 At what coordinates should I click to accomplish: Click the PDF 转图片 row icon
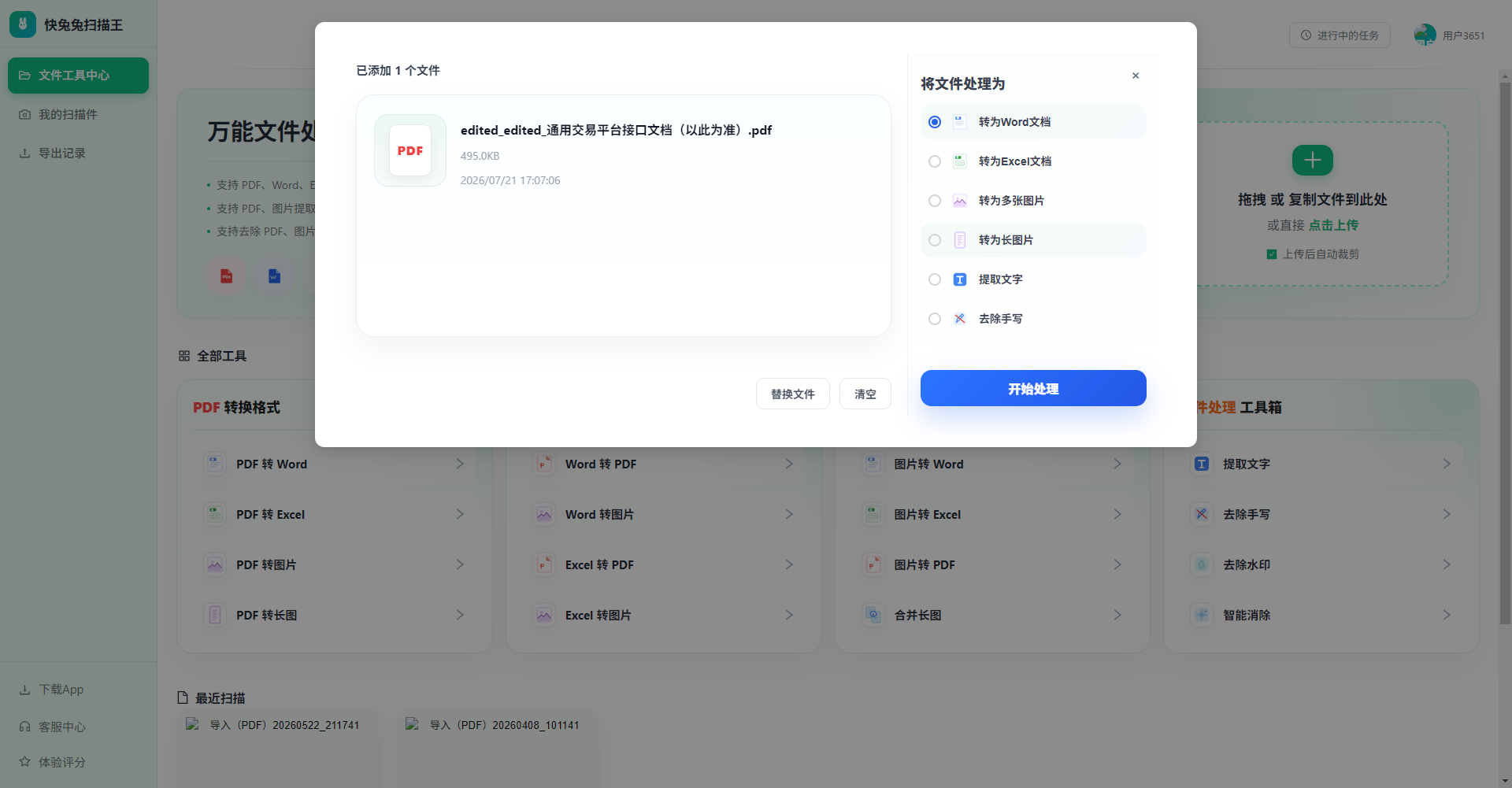214,564
